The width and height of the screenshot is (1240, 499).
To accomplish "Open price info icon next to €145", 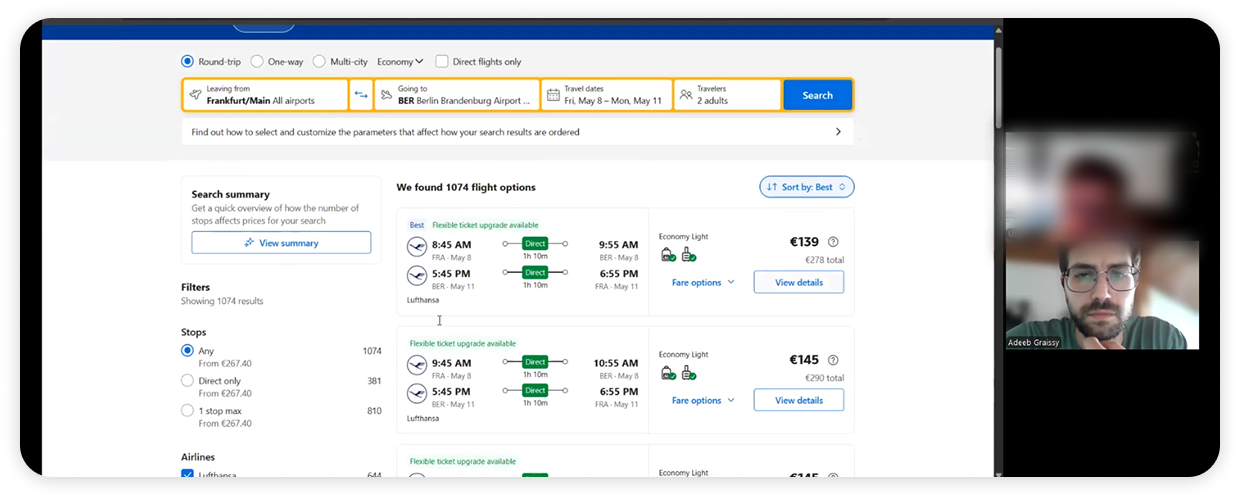I will point(833,360).
